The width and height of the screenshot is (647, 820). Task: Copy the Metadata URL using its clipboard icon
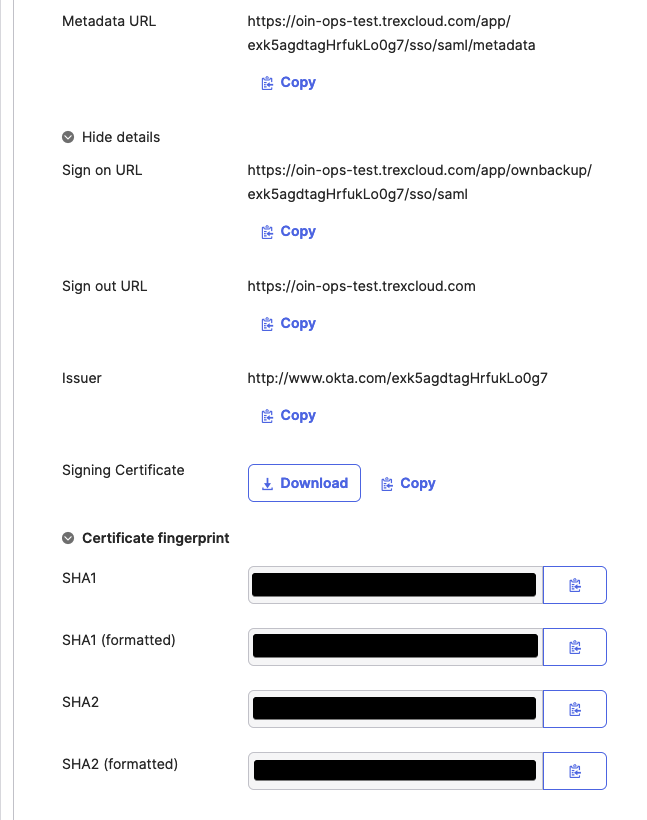266,82
